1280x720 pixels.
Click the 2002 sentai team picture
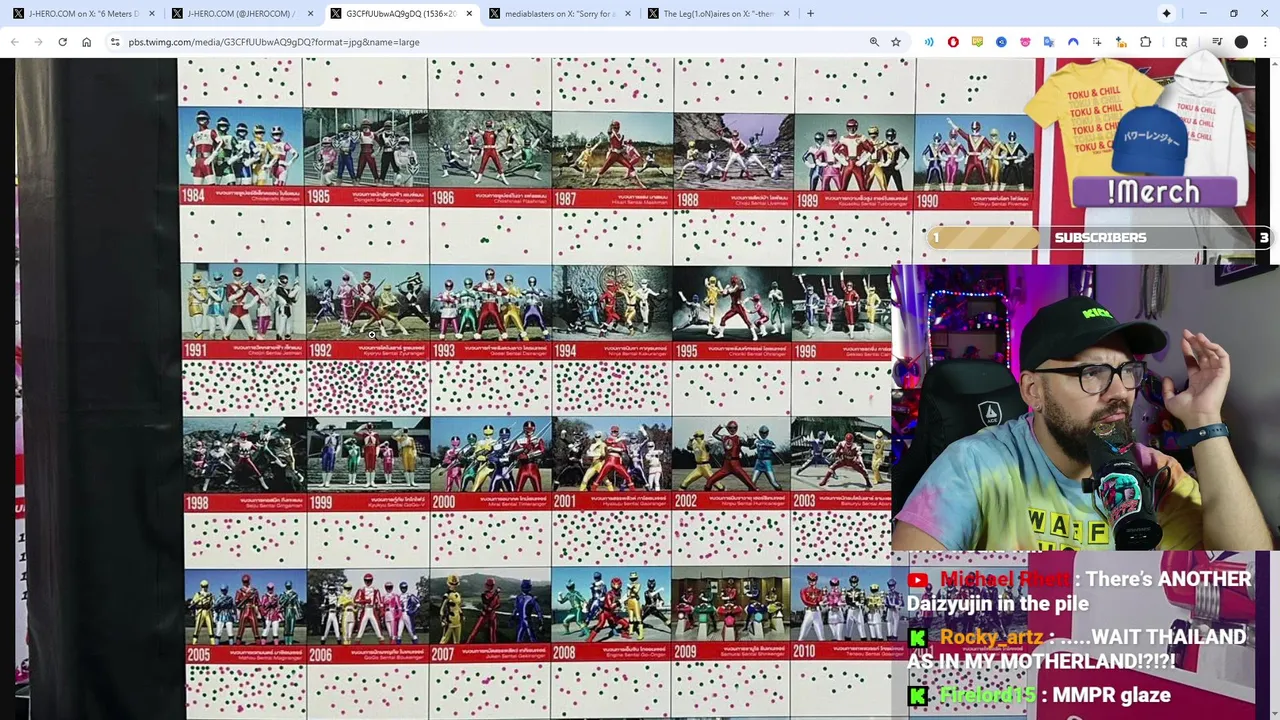(x=733, y=456)
